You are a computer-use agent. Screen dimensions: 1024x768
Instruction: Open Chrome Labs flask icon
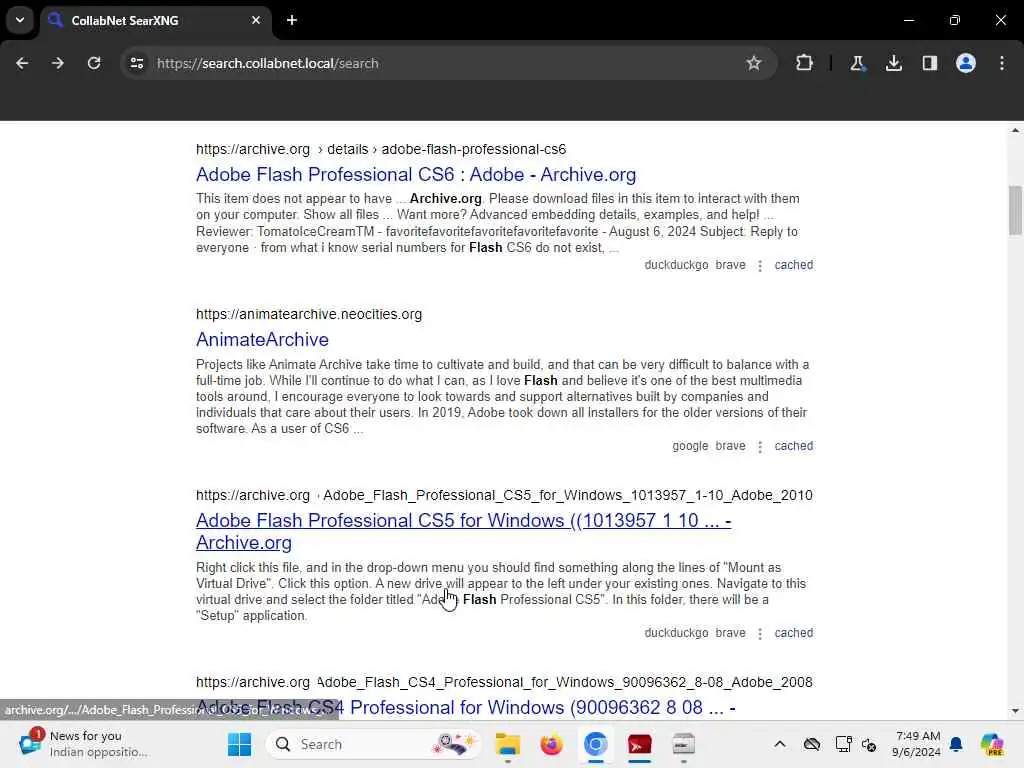click(857, 63)
